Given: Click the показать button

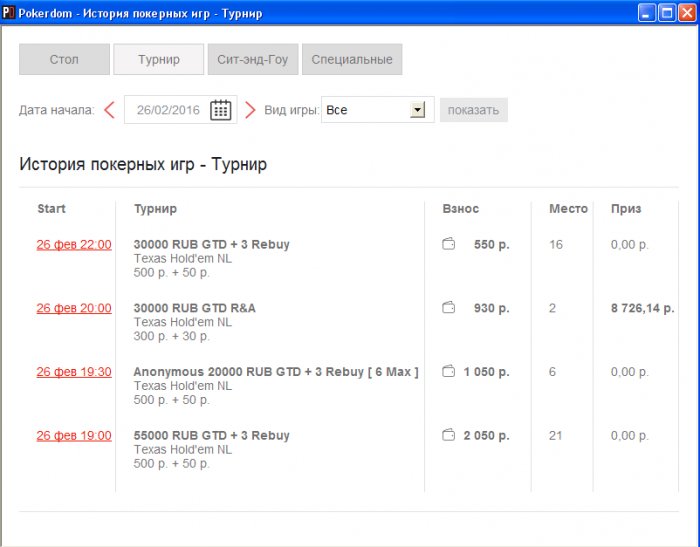Looking at the screenshot, I should (474, 110).
